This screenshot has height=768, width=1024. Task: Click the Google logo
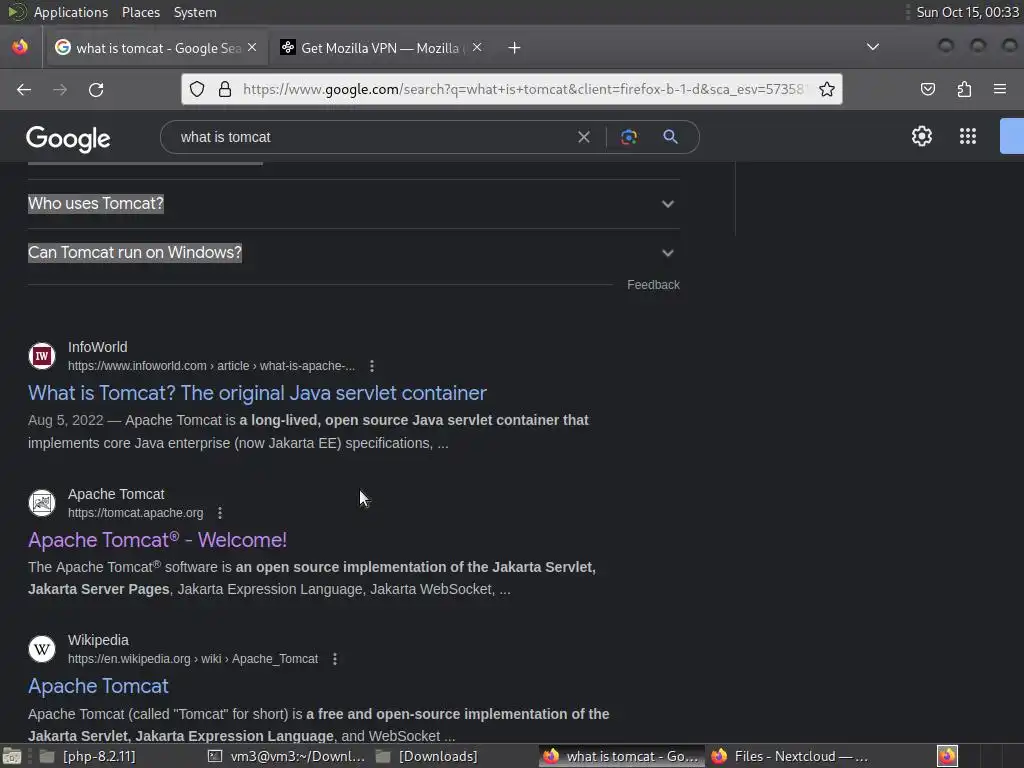(68, 138)
